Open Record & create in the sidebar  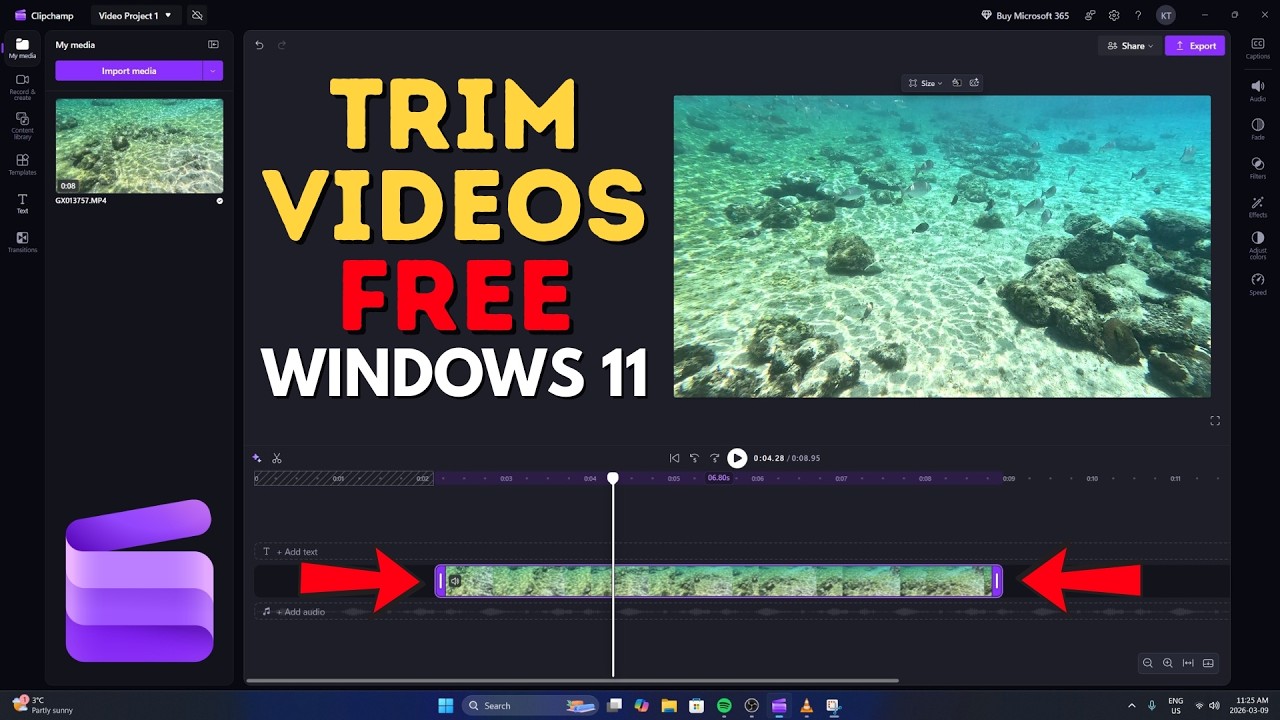(x=22, y=87)
